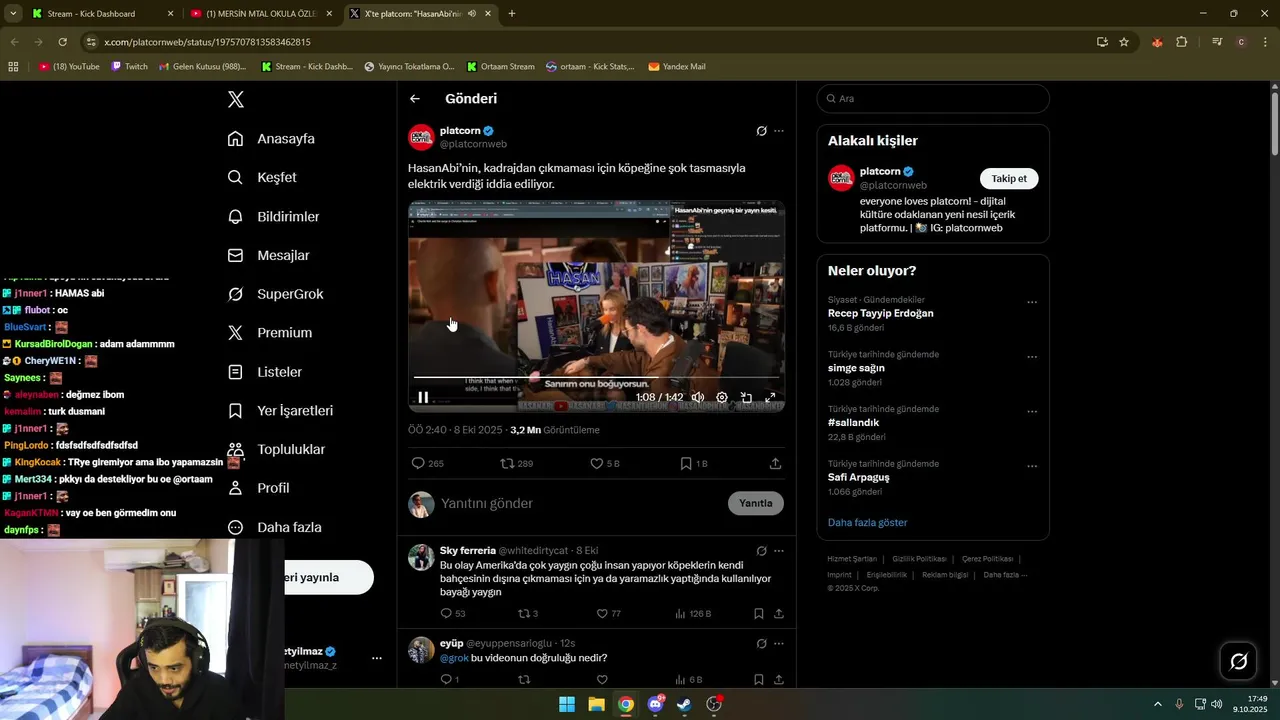Open Discord from the taskbar
The height and width of the screenshot is (720, 1280).
click(655, 704)
